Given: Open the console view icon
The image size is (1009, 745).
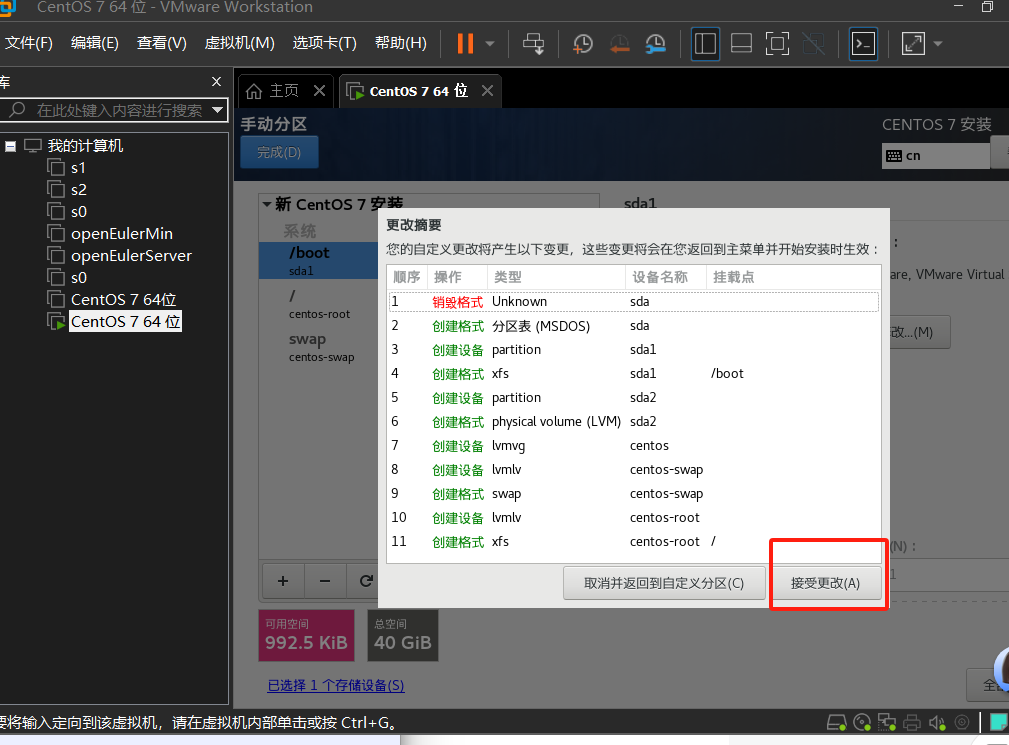Looking at the screenshot, I should 863,44.
